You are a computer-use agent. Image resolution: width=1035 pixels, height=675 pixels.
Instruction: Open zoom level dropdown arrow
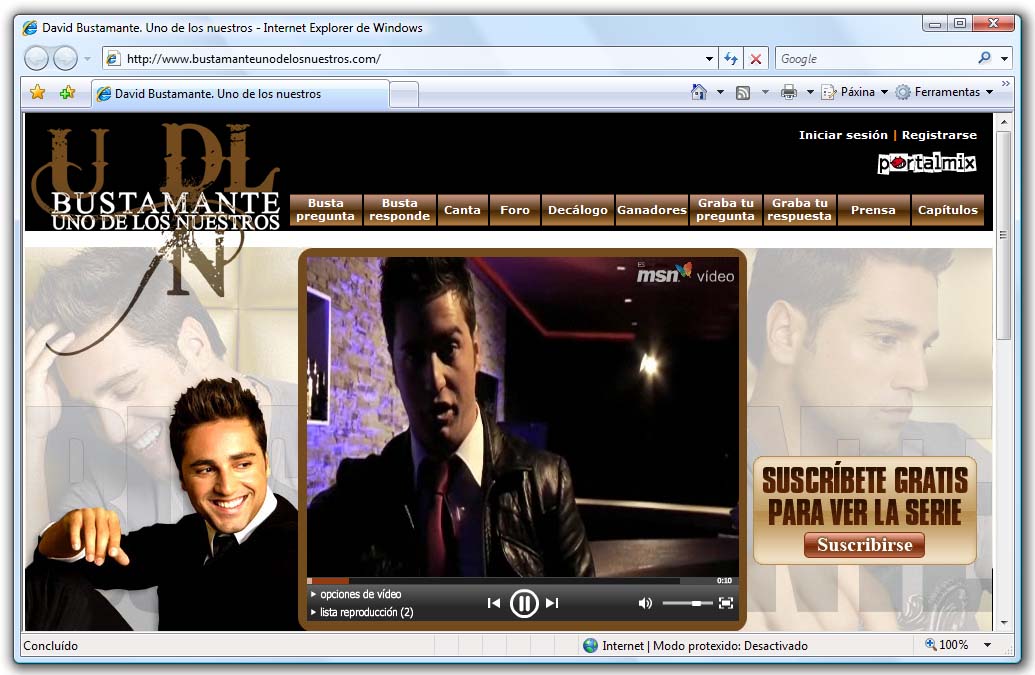[987, 645]
